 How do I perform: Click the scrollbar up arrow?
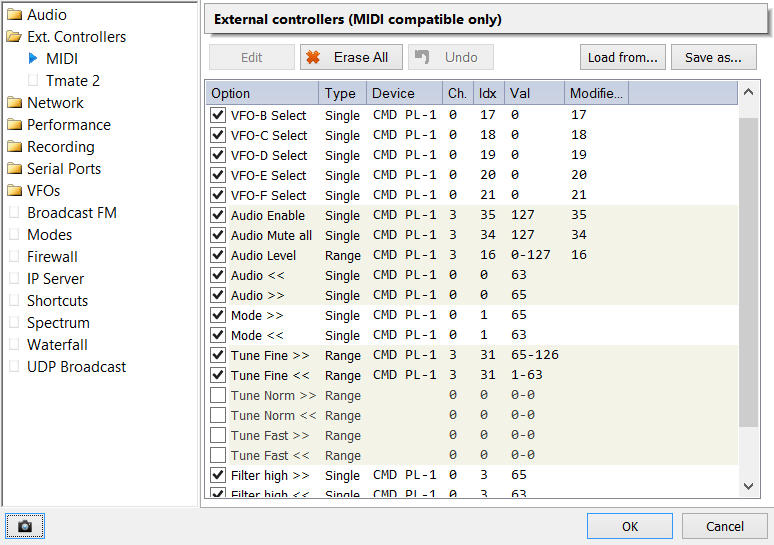click(748, 92)
